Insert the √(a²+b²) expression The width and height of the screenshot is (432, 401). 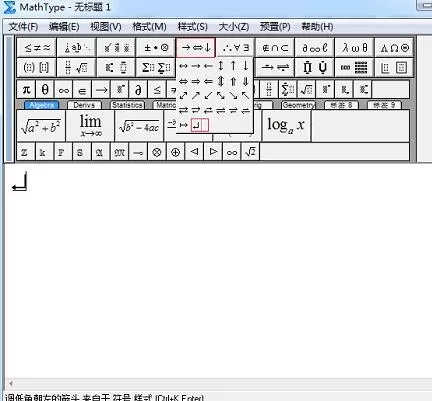[x=41, y=126]
